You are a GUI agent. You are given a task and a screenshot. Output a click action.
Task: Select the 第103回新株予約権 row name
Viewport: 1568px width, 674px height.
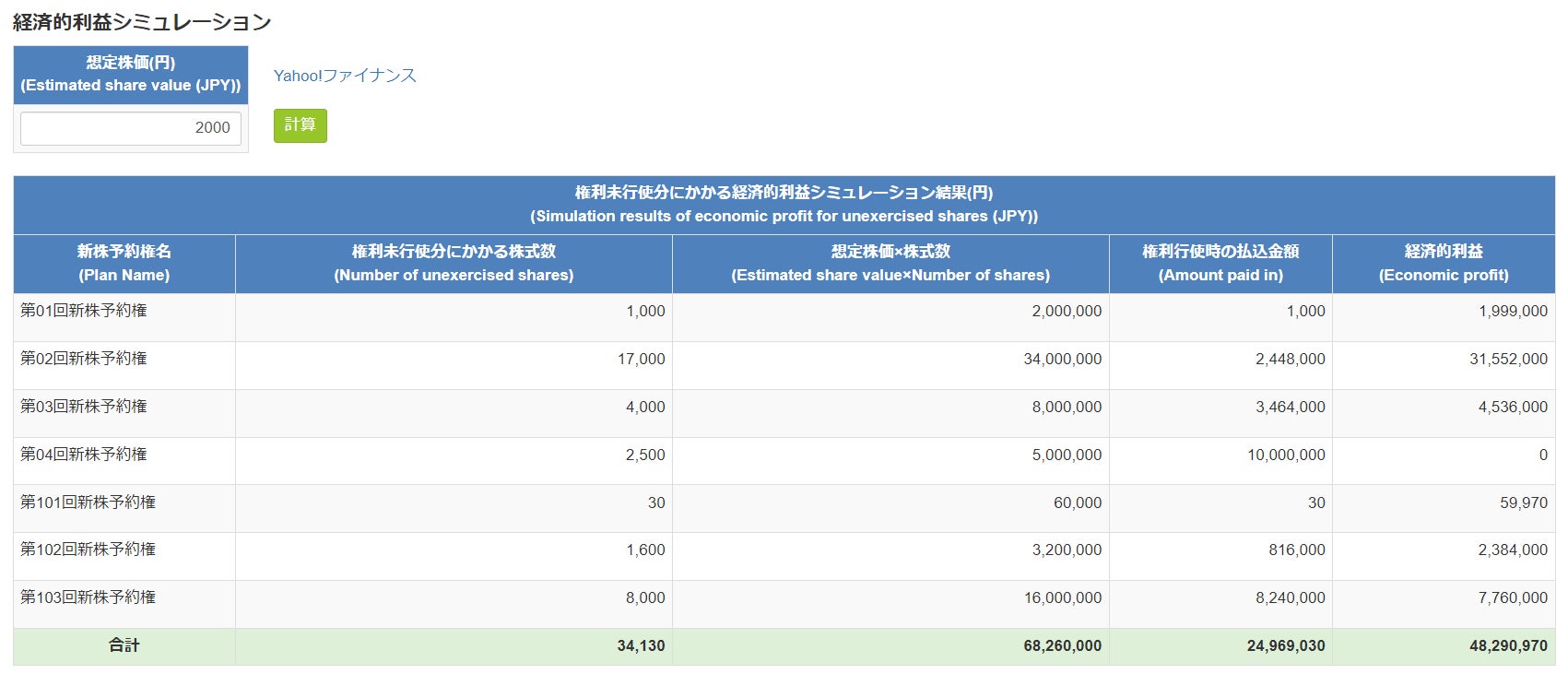click(88, 597)
